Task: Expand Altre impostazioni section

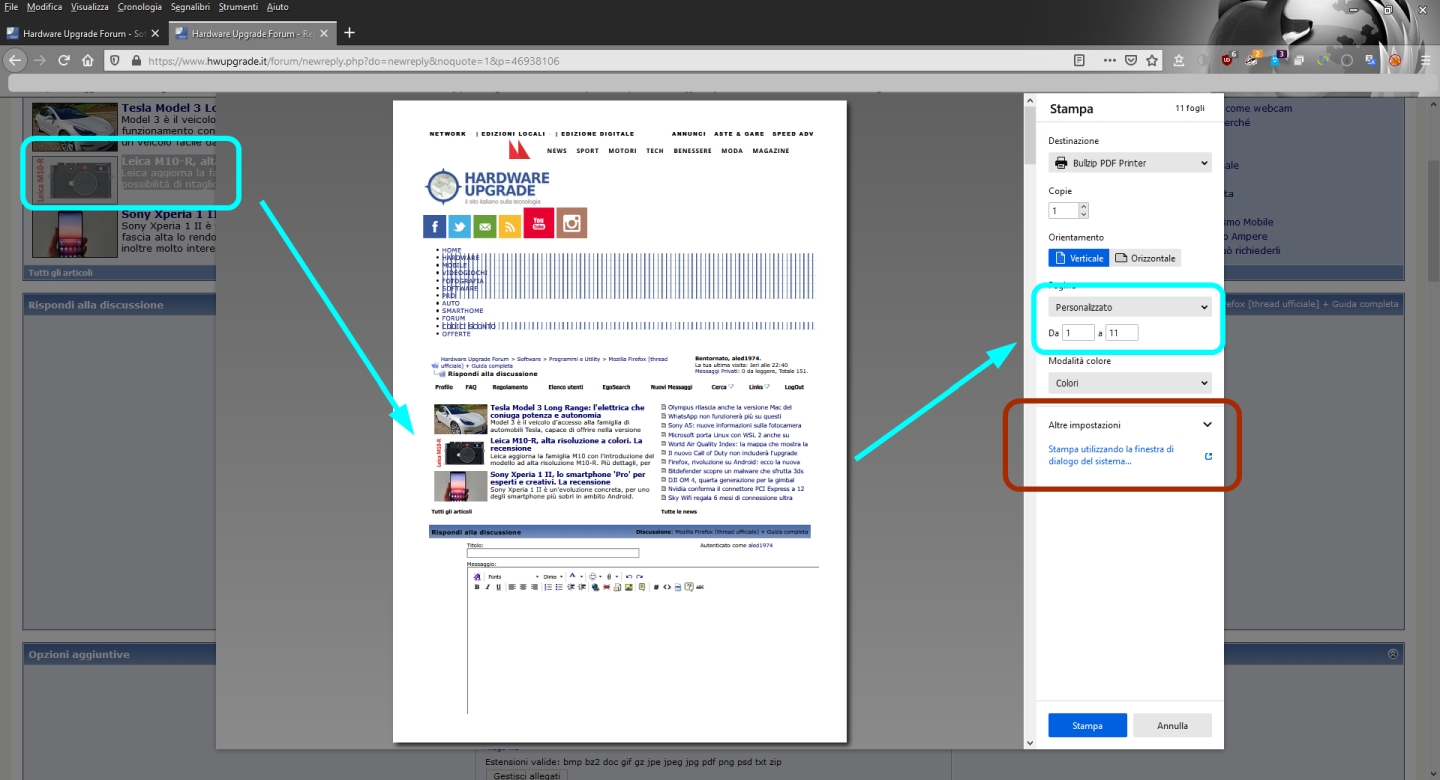Action: click(1130, 425)
